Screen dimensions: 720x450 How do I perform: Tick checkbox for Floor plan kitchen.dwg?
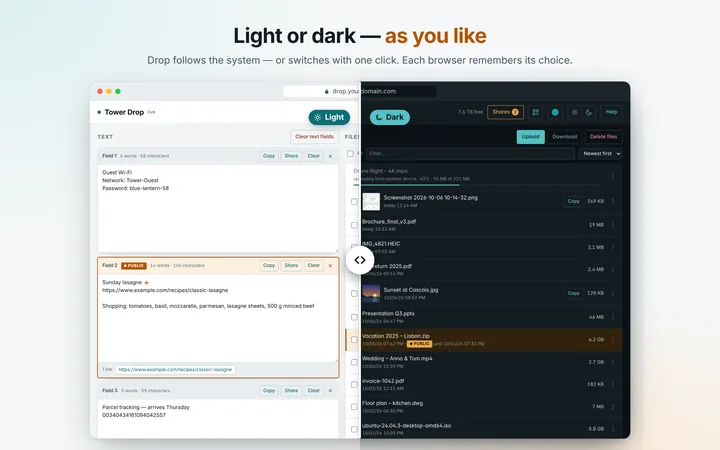(x=354, y=407)
